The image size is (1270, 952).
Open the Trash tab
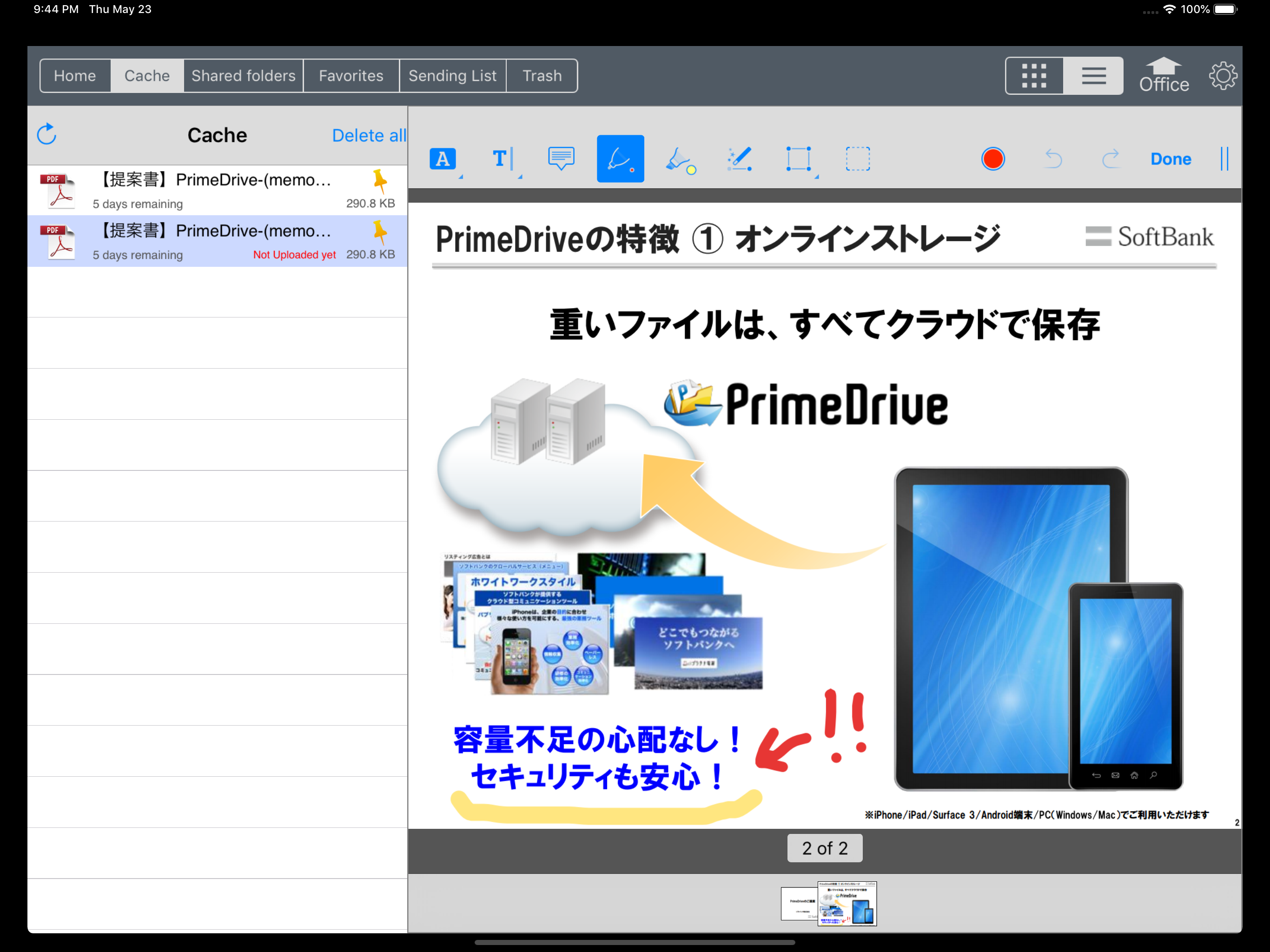click(542, 76)
